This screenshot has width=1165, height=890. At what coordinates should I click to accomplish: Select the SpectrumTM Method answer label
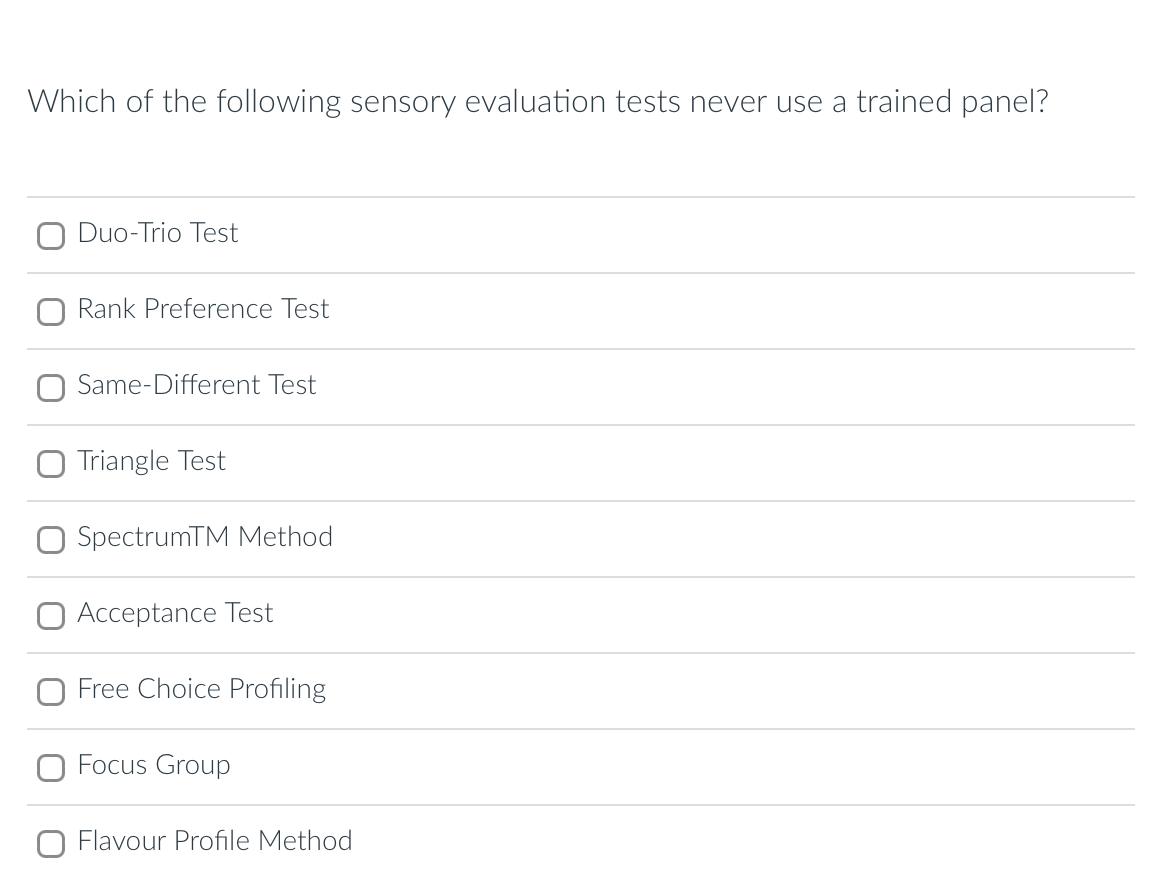coord(205,537)
